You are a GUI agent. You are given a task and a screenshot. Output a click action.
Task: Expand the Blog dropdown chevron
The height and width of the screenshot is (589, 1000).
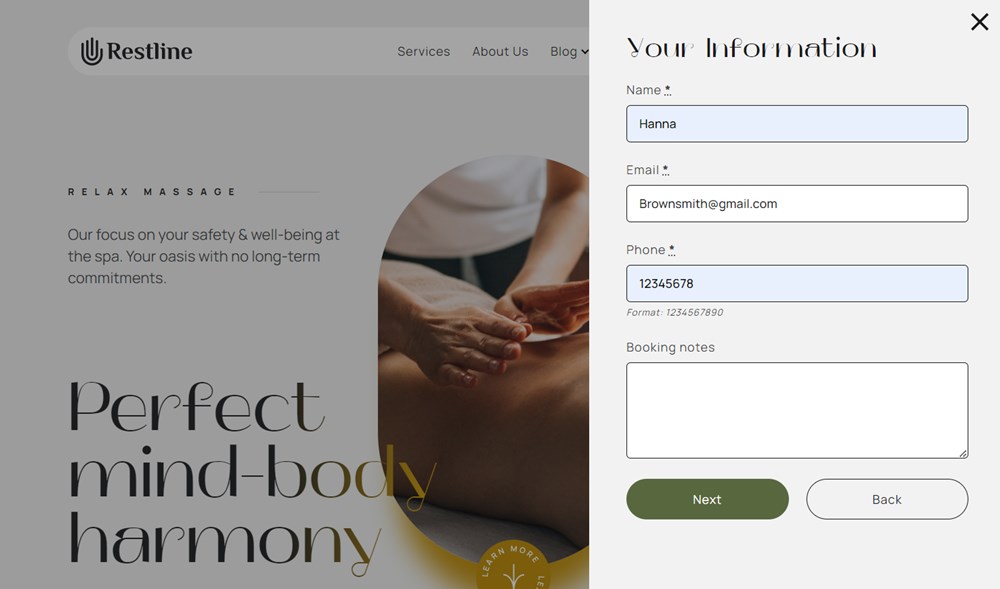point(585,52)
